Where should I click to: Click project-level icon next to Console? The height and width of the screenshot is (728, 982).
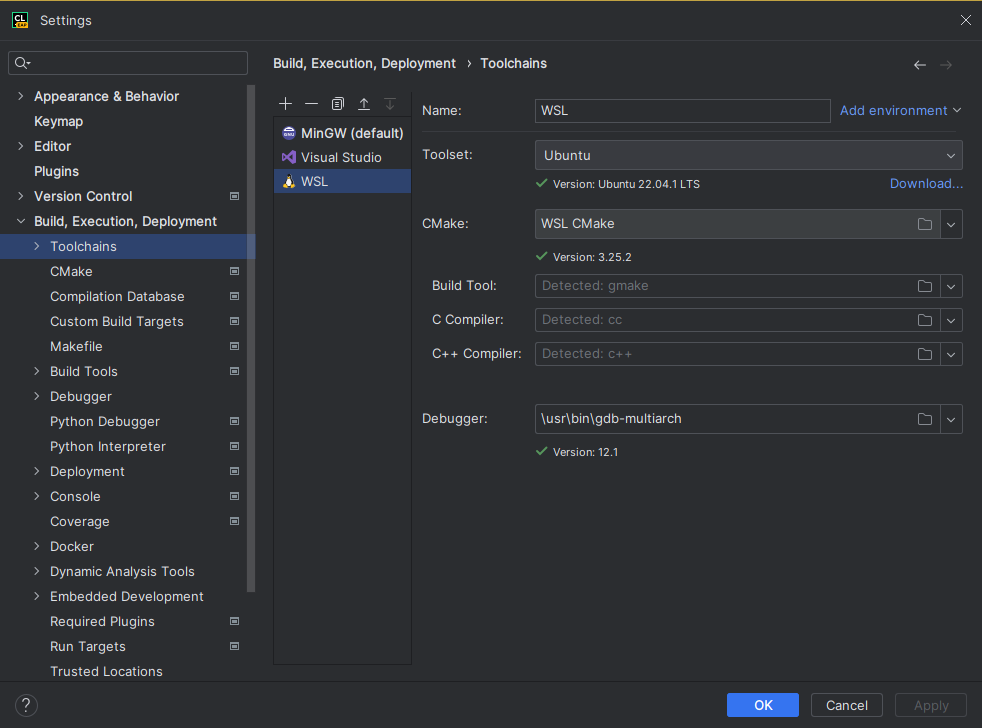pyautogui.click(x=234, y=496)
